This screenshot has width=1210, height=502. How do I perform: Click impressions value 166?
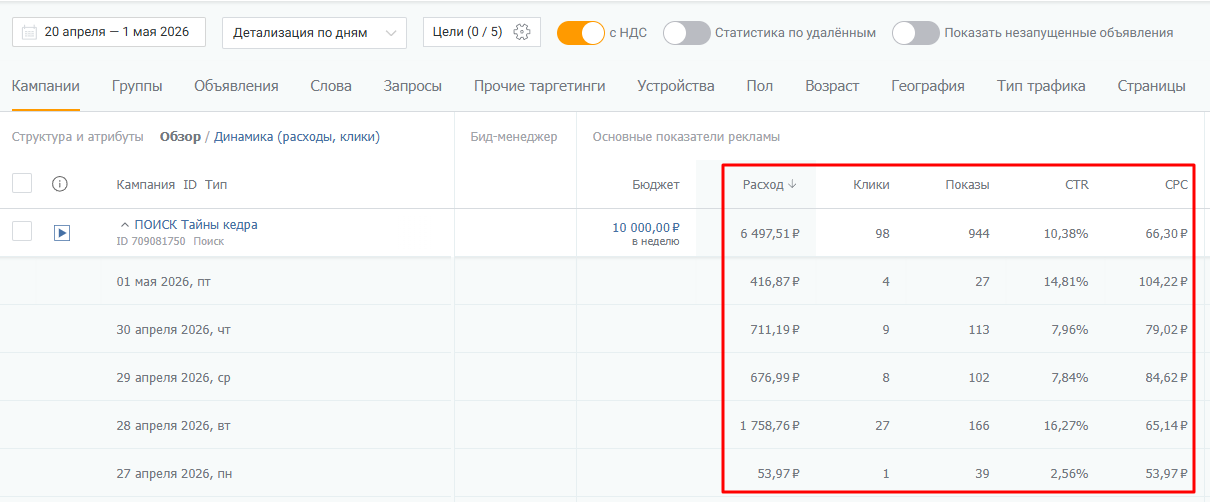(979, 426)
